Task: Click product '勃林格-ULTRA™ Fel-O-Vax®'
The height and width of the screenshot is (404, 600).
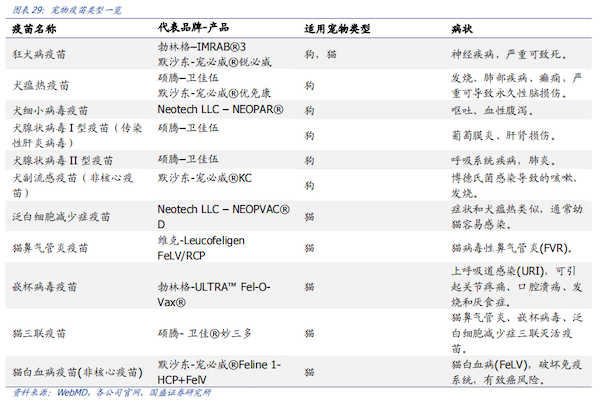Action: coord(214,294)
